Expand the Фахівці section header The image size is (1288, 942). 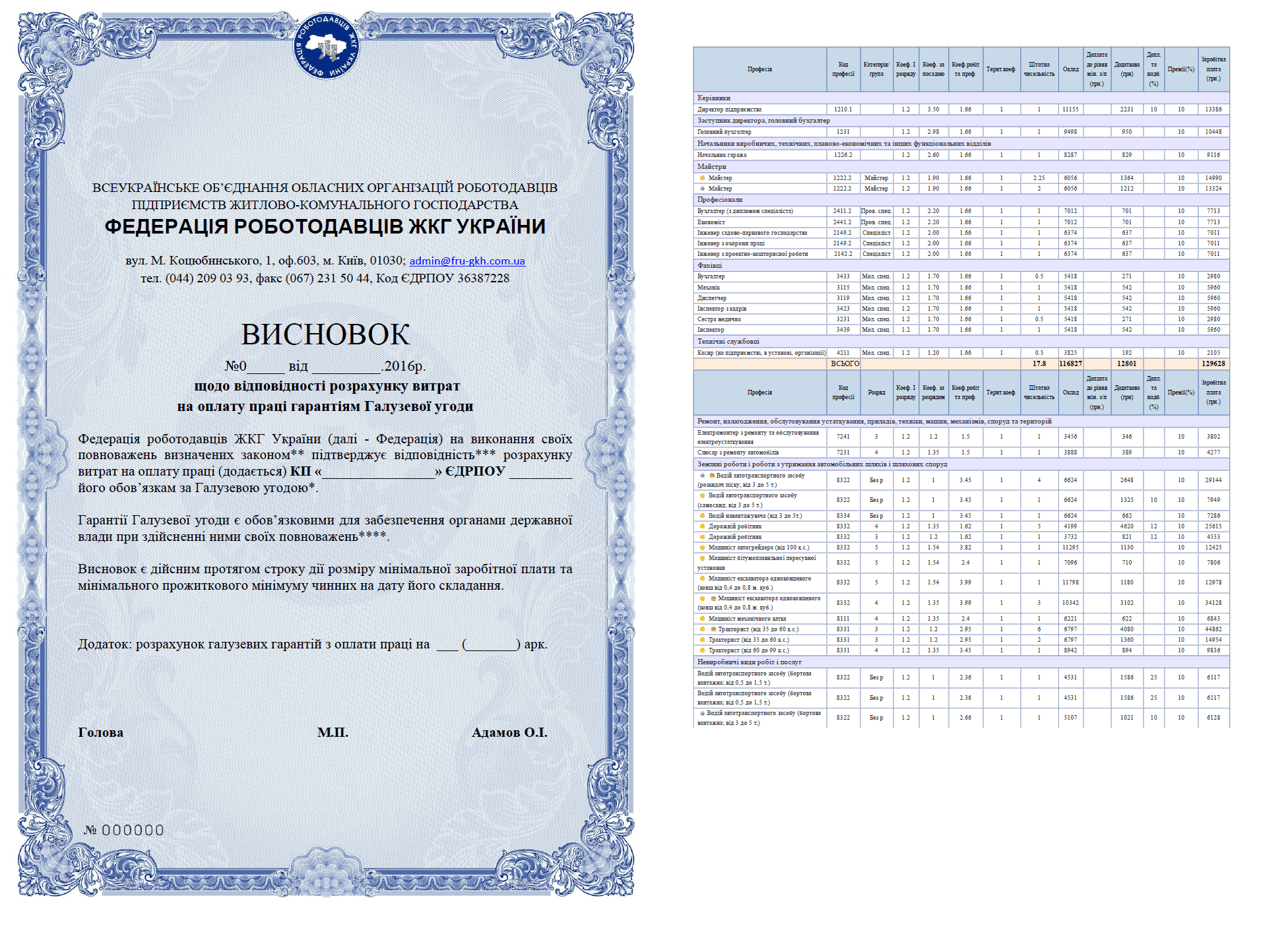point(710,265)
